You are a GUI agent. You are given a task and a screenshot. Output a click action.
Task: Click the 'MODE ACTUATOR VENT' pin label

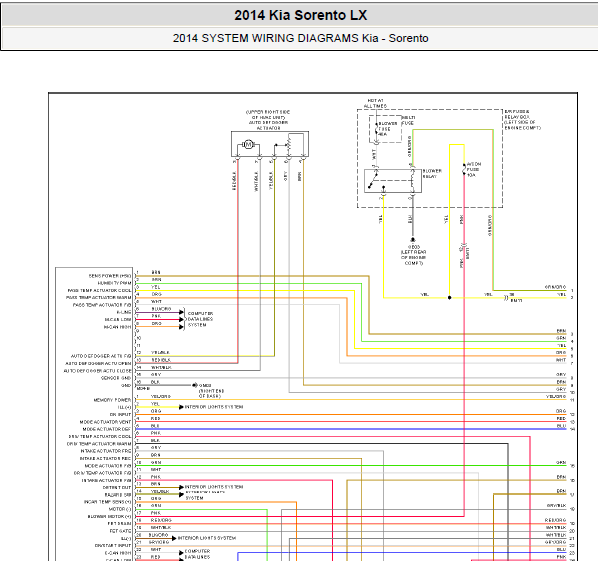pyautogui.click(x=105, y=422)
